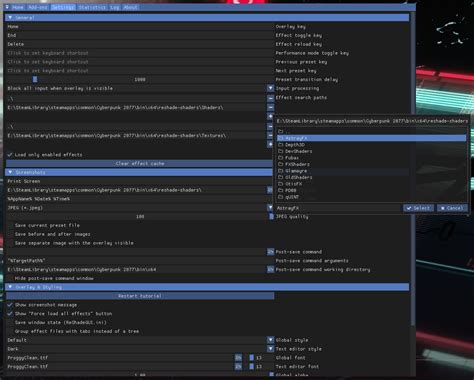Cancel the folder picker dialog
This screenshot has height=380, width=474.
(x=452, y=208)
